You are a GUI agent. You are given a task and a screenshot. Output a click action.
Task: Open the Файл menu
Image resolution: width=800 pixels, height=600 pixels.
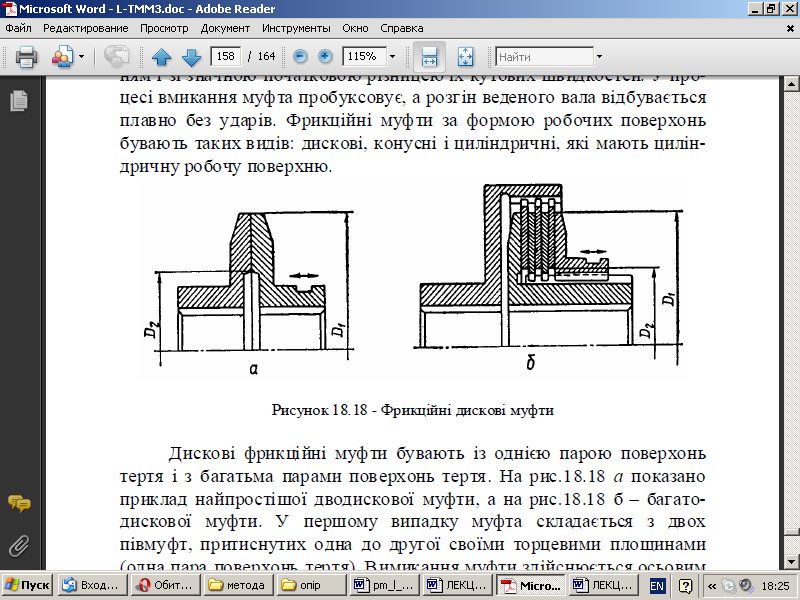click(x=18, y=29)
